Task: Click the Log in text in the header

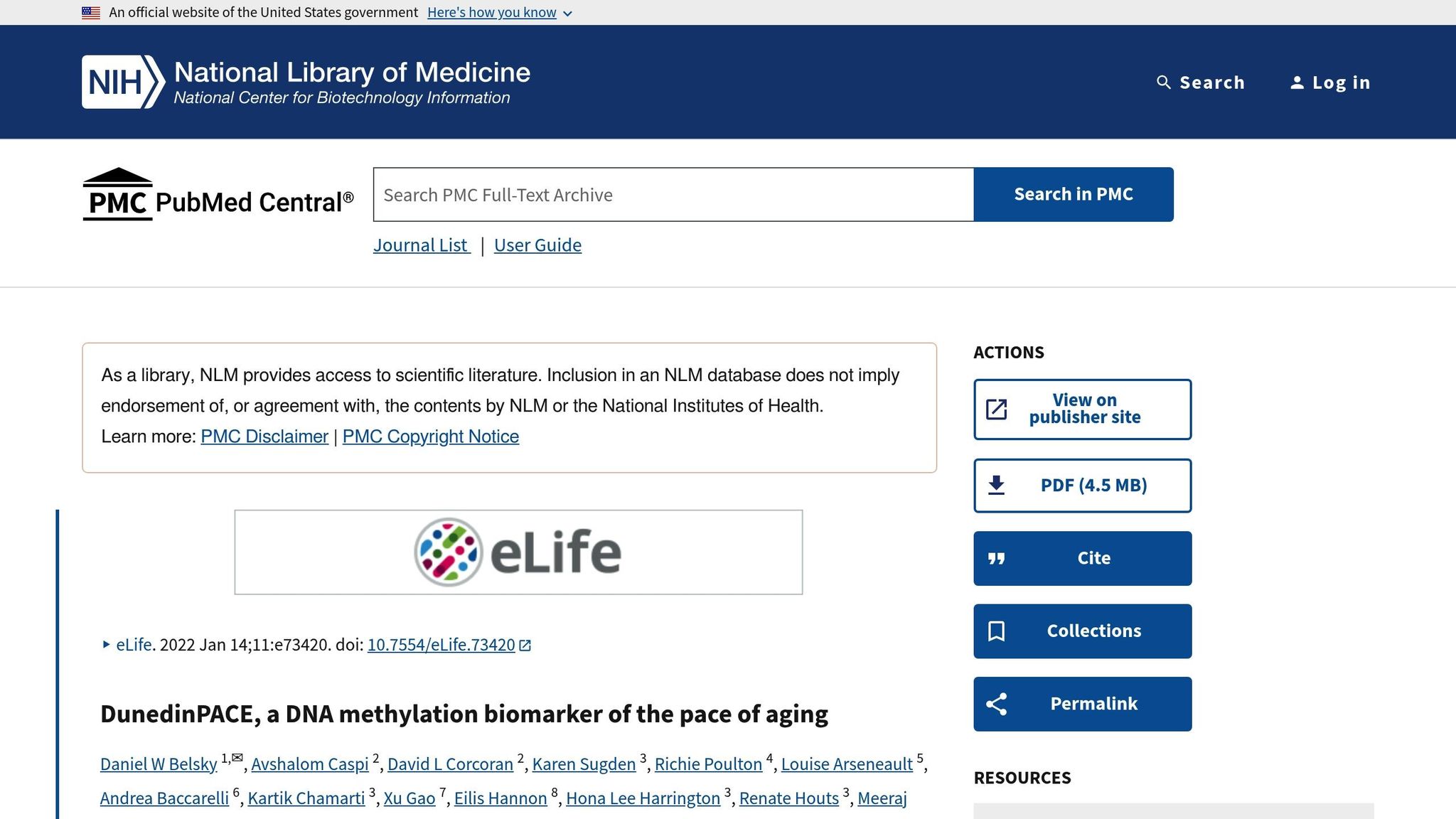Action: pos(1342,82)
